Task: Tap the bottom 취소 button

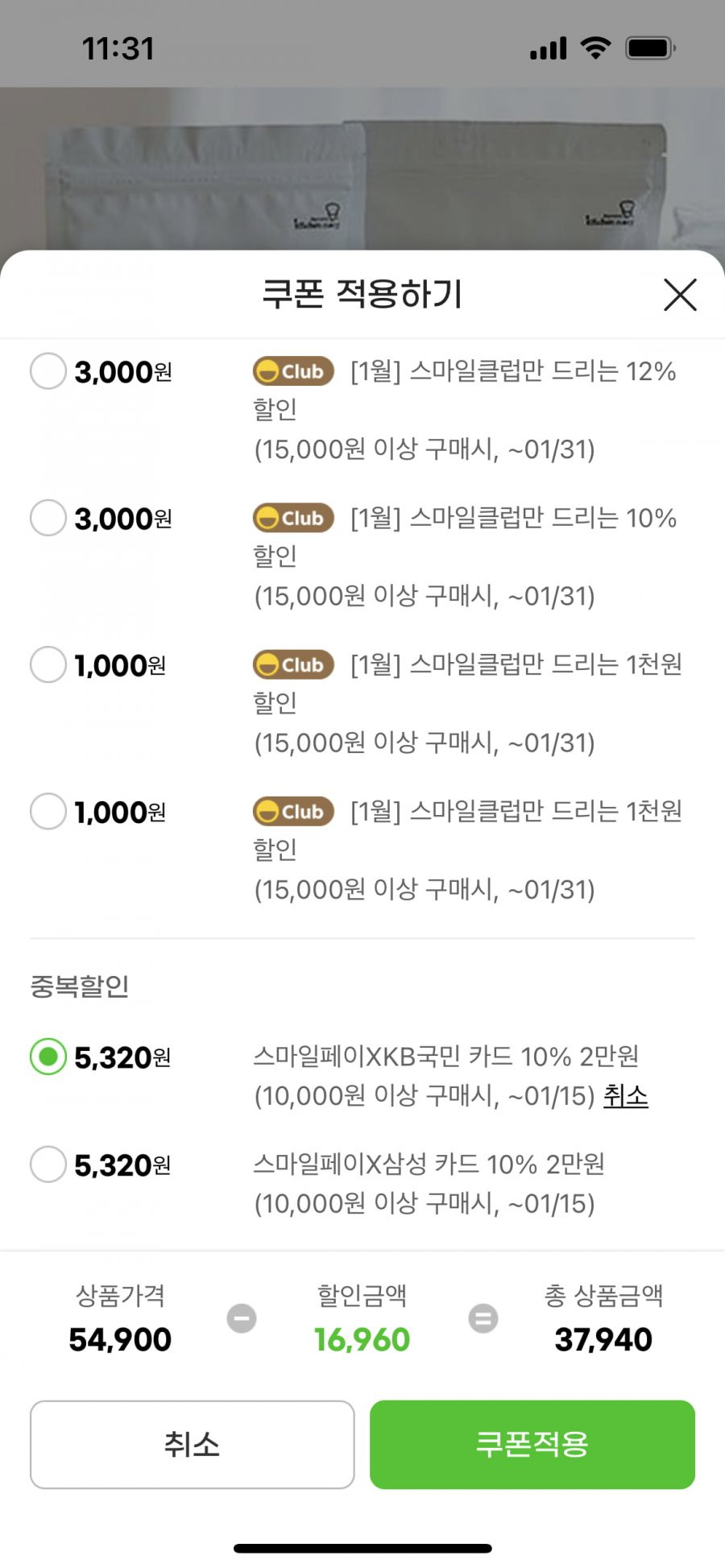Action: pos(193,1445)
